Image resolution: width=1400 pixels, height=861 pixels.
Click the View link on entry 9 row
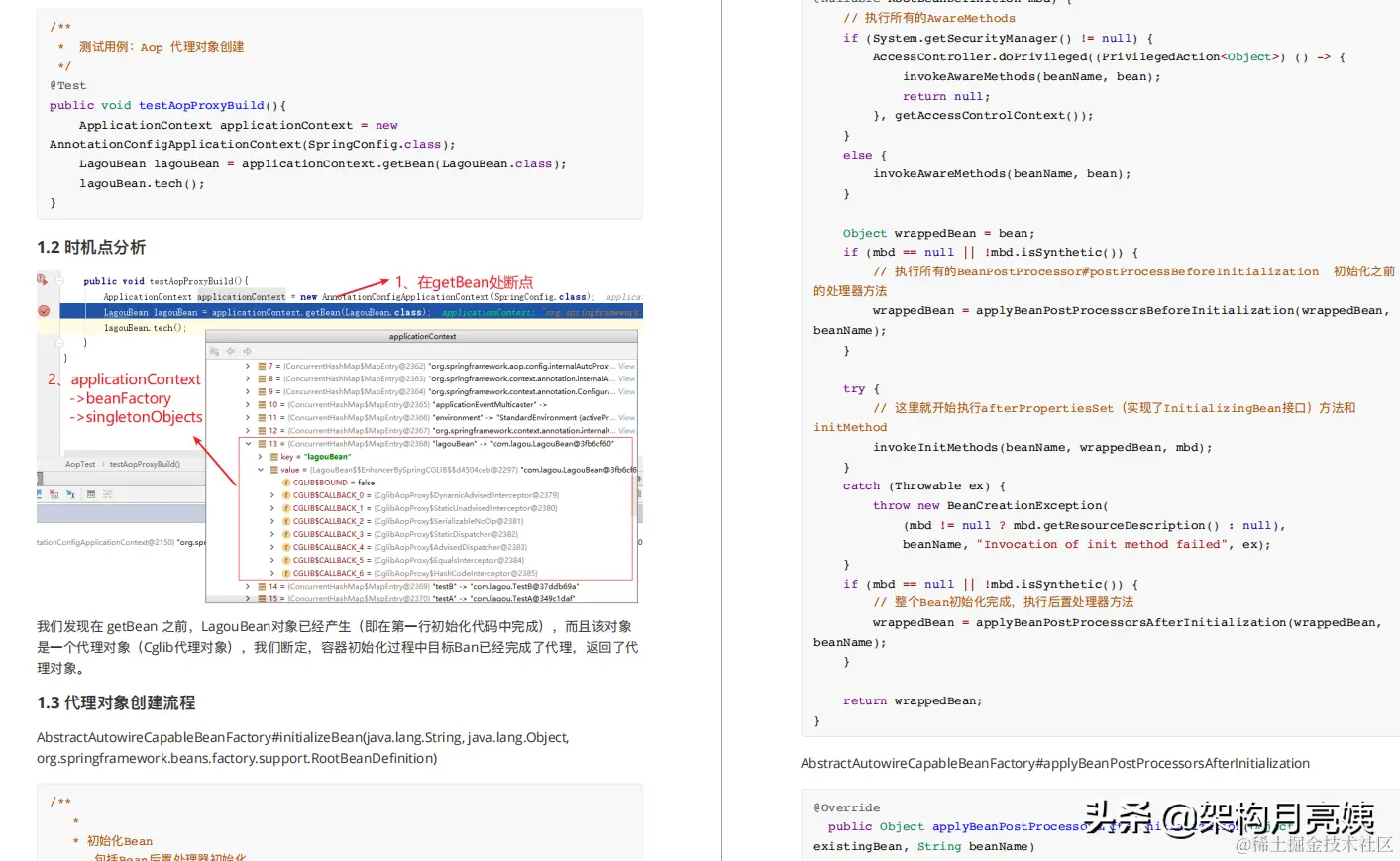(x=626, y=391)
